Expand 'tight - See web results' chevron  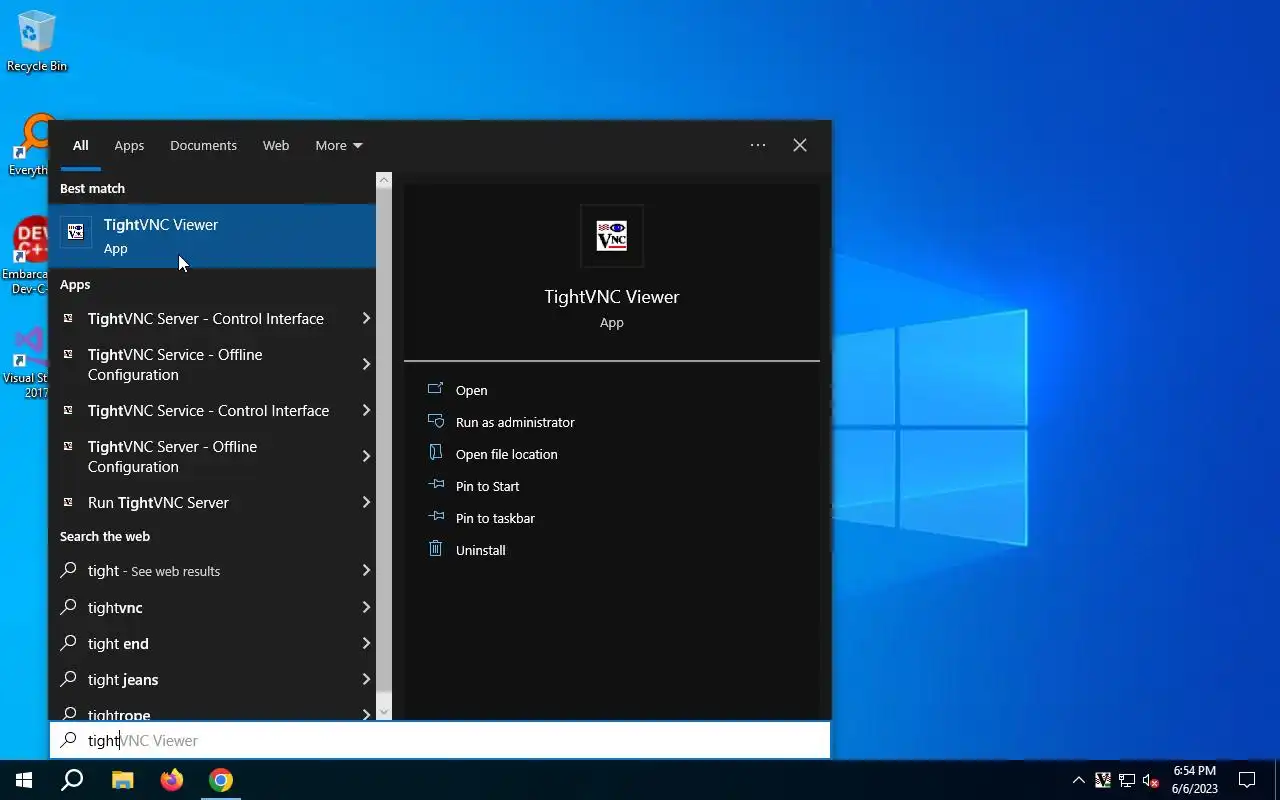coord(366,570)
